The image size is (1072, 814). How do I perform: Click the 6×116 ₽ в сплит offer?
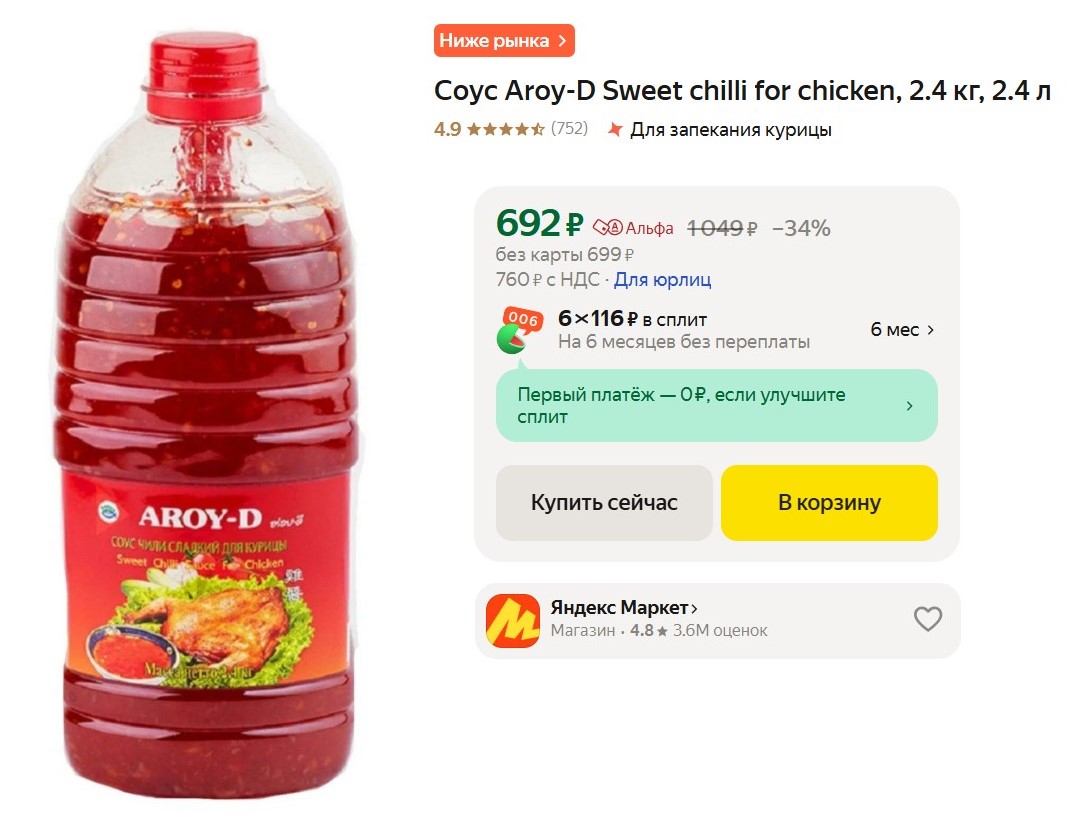pos(632,320)
